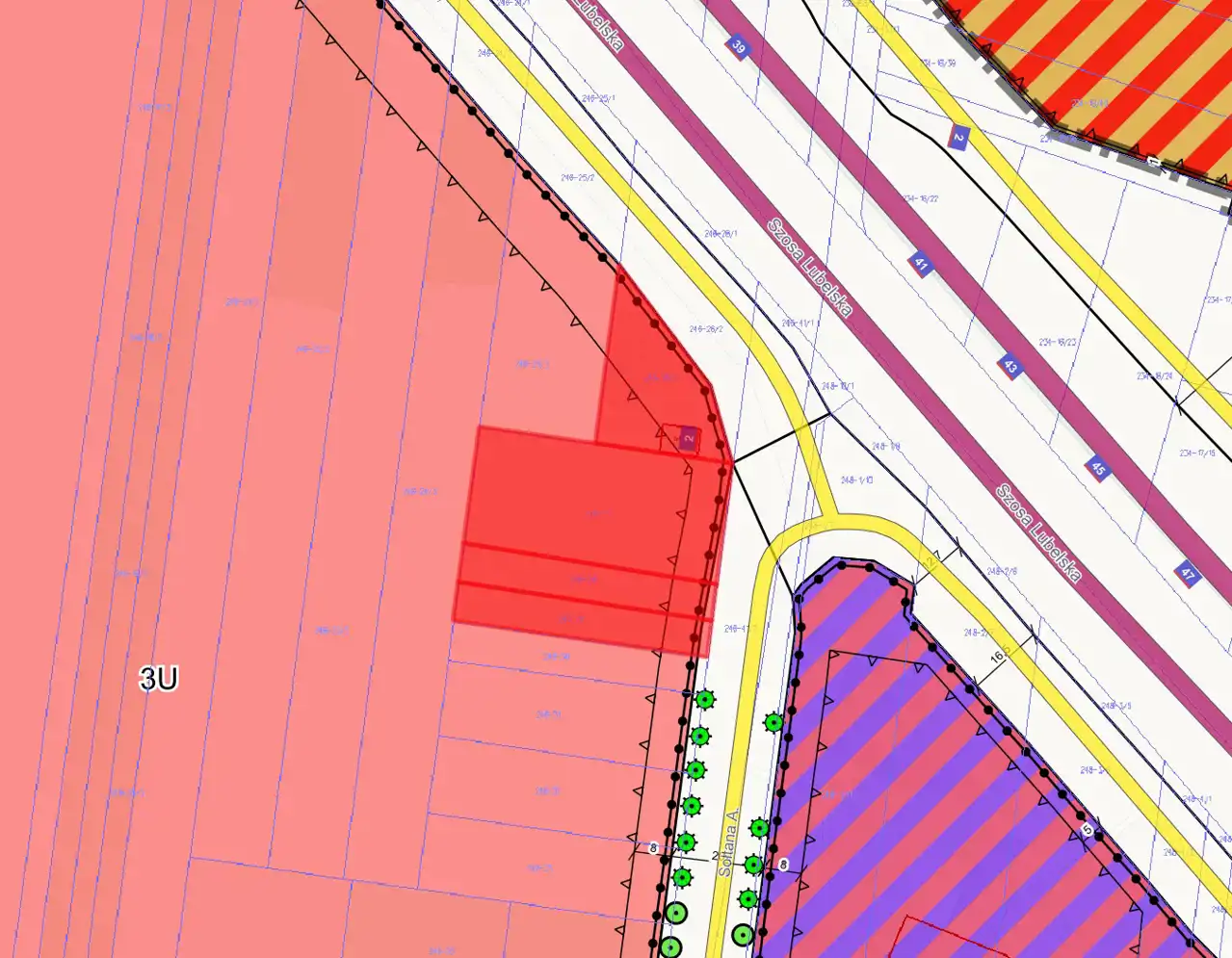Click blue marker 2 near the top-right yellow road
Viewport: 1232px width, 958px height.
point(957,138)
